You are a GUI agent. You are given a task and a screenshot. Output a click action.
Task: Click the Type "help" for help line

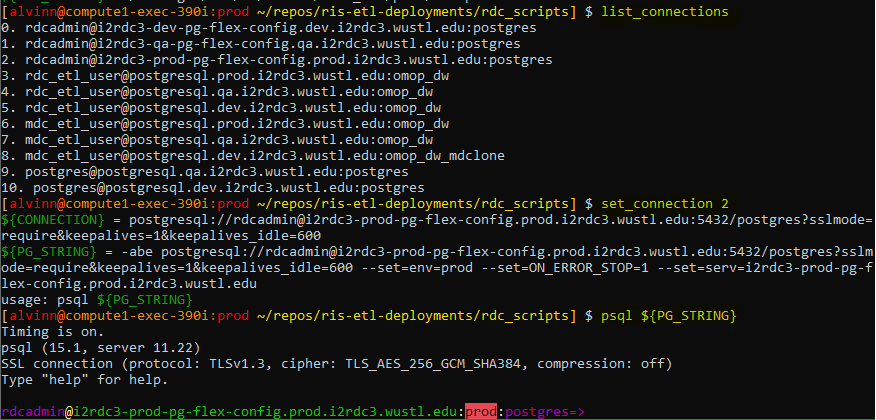coord(85,380)
